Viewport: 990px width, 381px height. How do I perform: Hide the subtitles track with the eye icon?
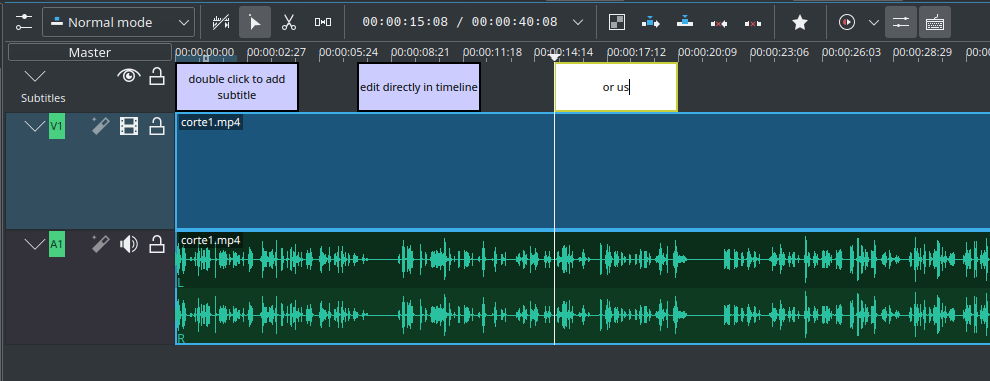point(129,77)
